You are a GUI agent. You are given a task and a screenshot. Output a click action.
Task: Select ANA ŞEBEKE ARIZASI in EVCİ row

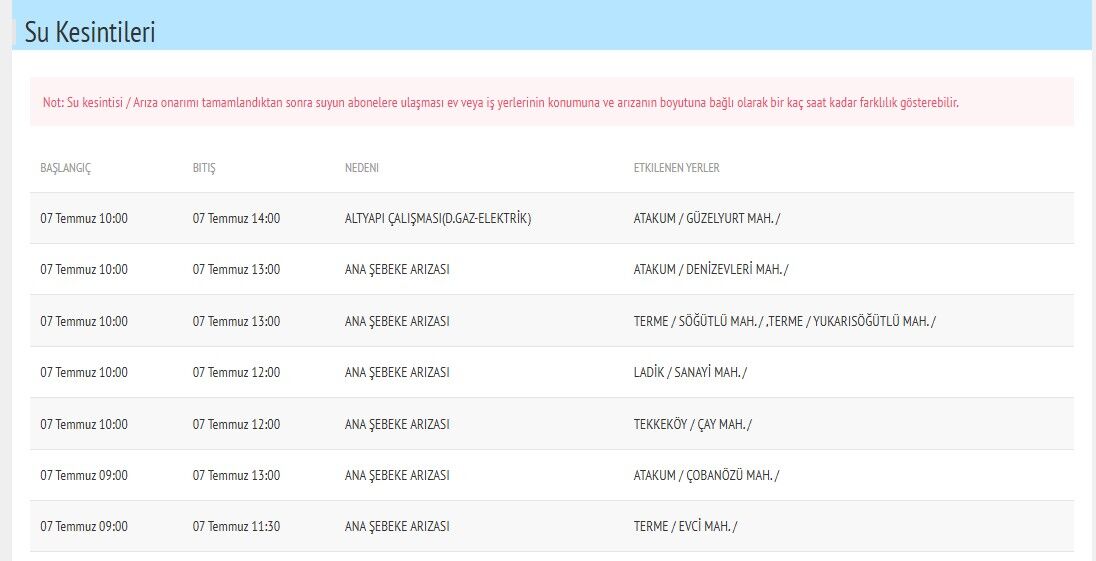tap(397, 526)
